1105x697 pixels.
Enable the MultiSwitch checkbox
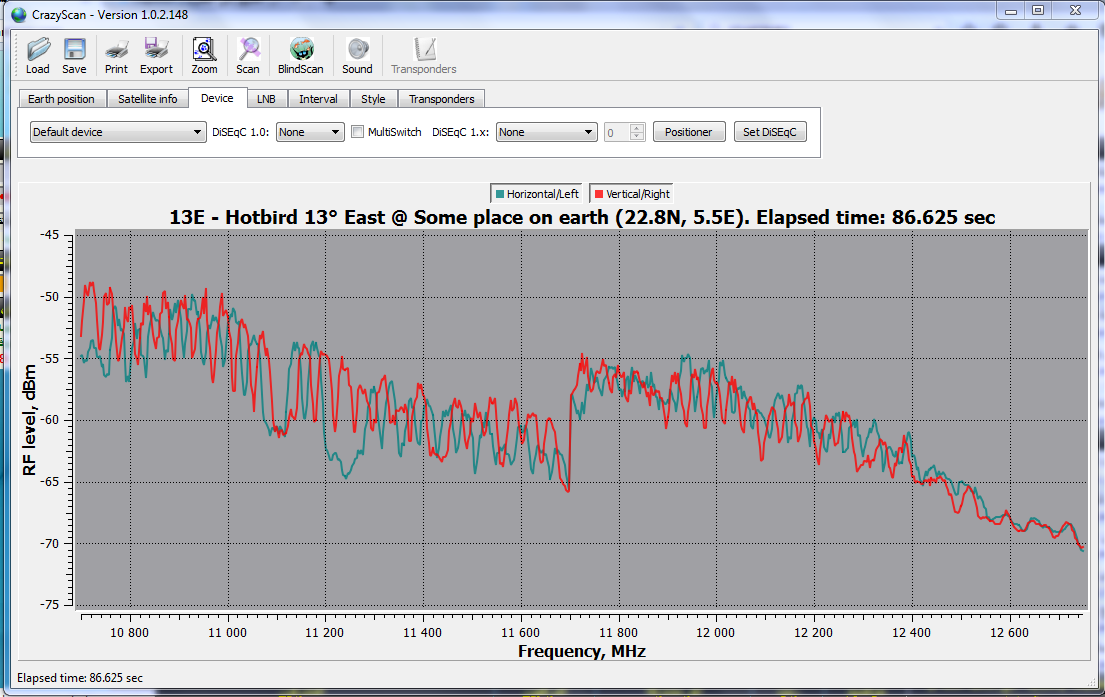358,132
